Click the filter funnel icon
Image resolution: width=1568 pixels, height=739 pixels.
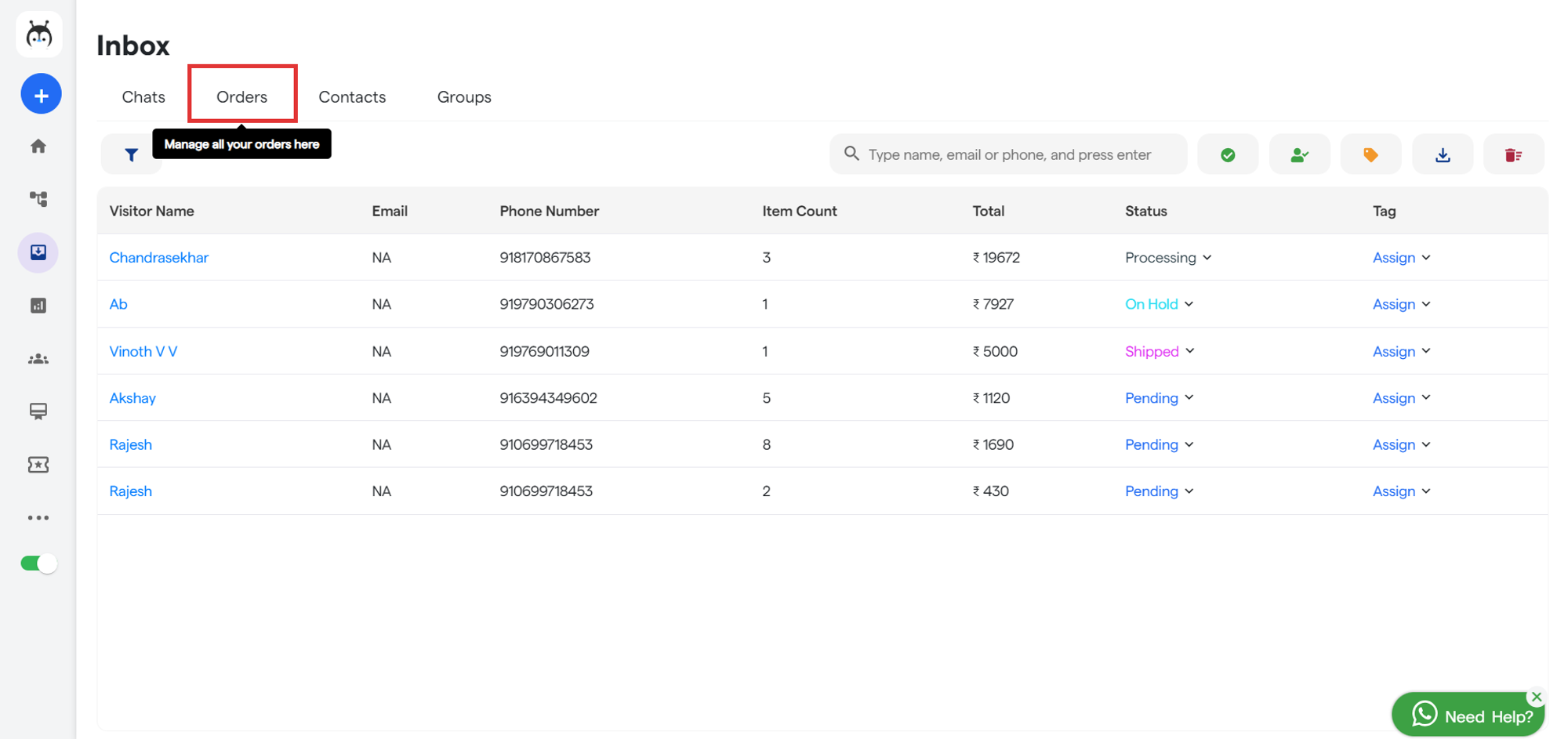click(131, 155)
